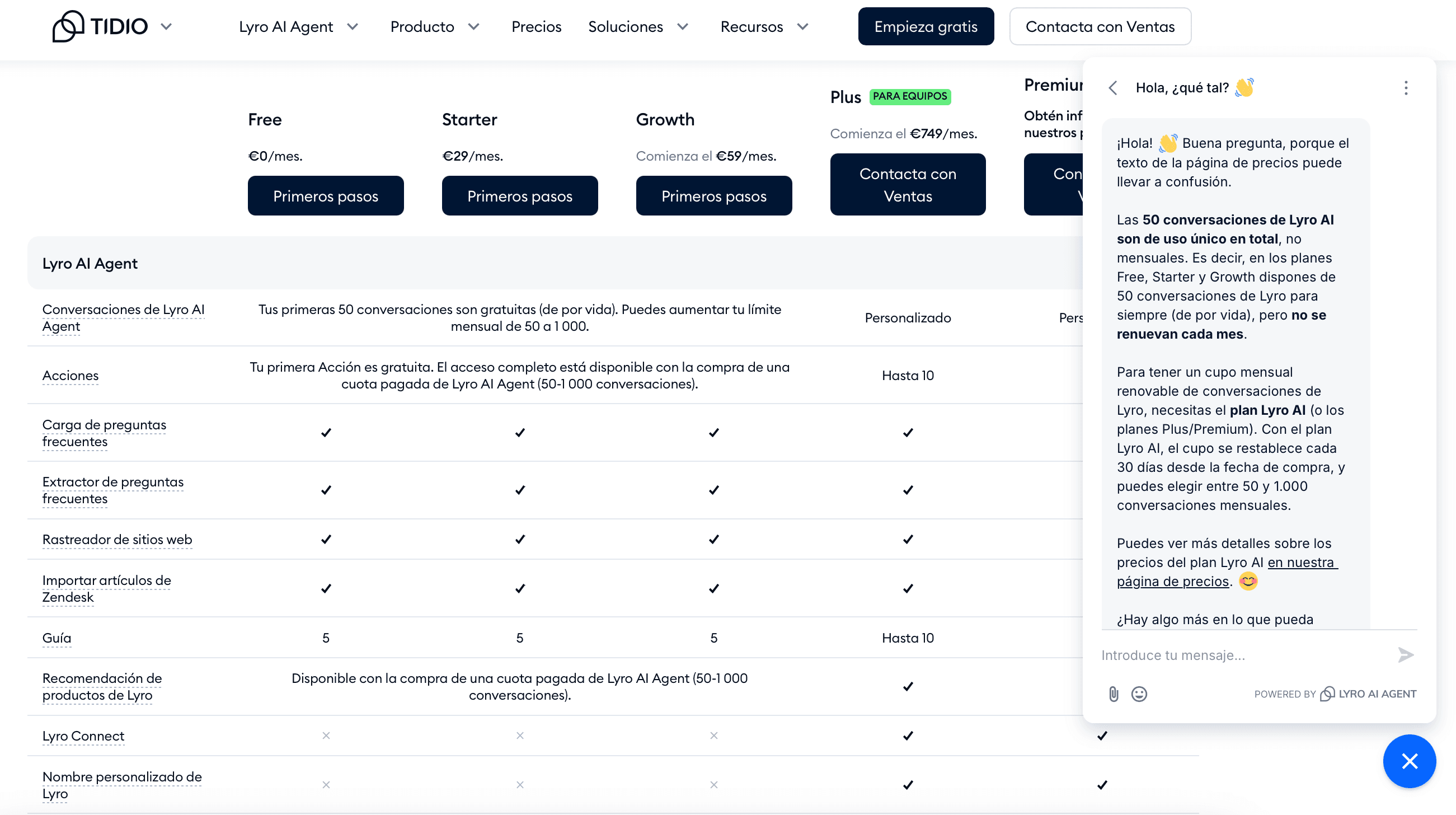Click 'Nombre personalizado de Lyro' label
The height and width of the screenshot is (815, 1456).
point(122,784)
